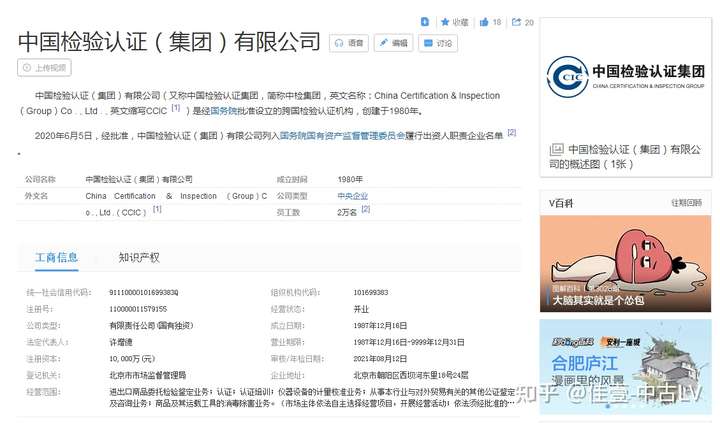Image resolution: width=720 pixels, height=423 pixels.
Task: Open the 合肥庐江 advertisement banner
Action: (625, 366)
